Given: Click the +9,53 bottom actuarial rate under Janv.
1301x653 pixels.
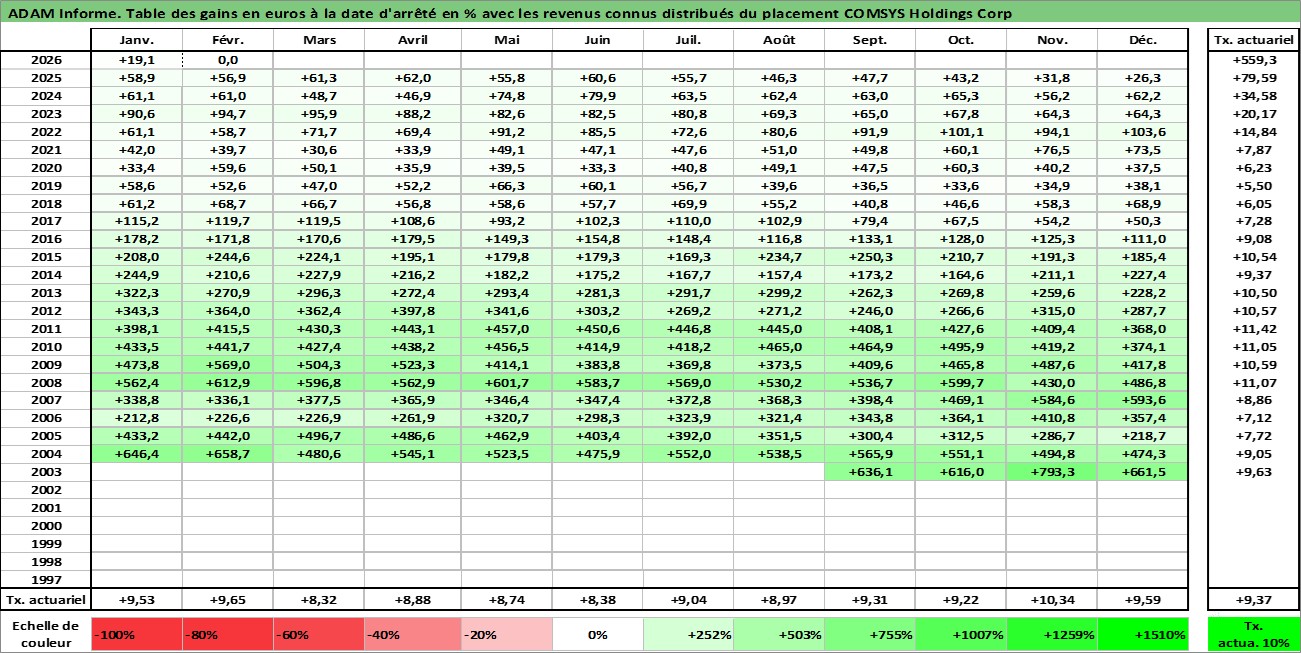Looking at the screenshot, I should (136, 600).
